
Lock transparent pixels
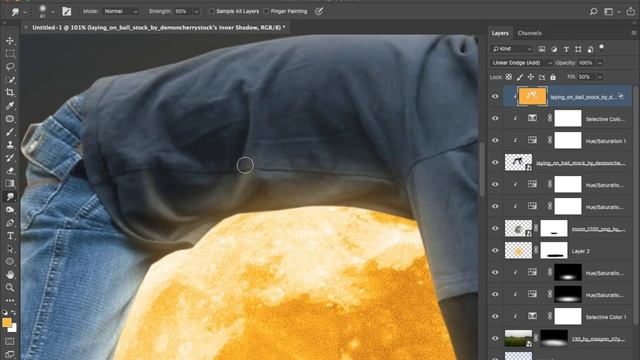[x=509, y=77]
